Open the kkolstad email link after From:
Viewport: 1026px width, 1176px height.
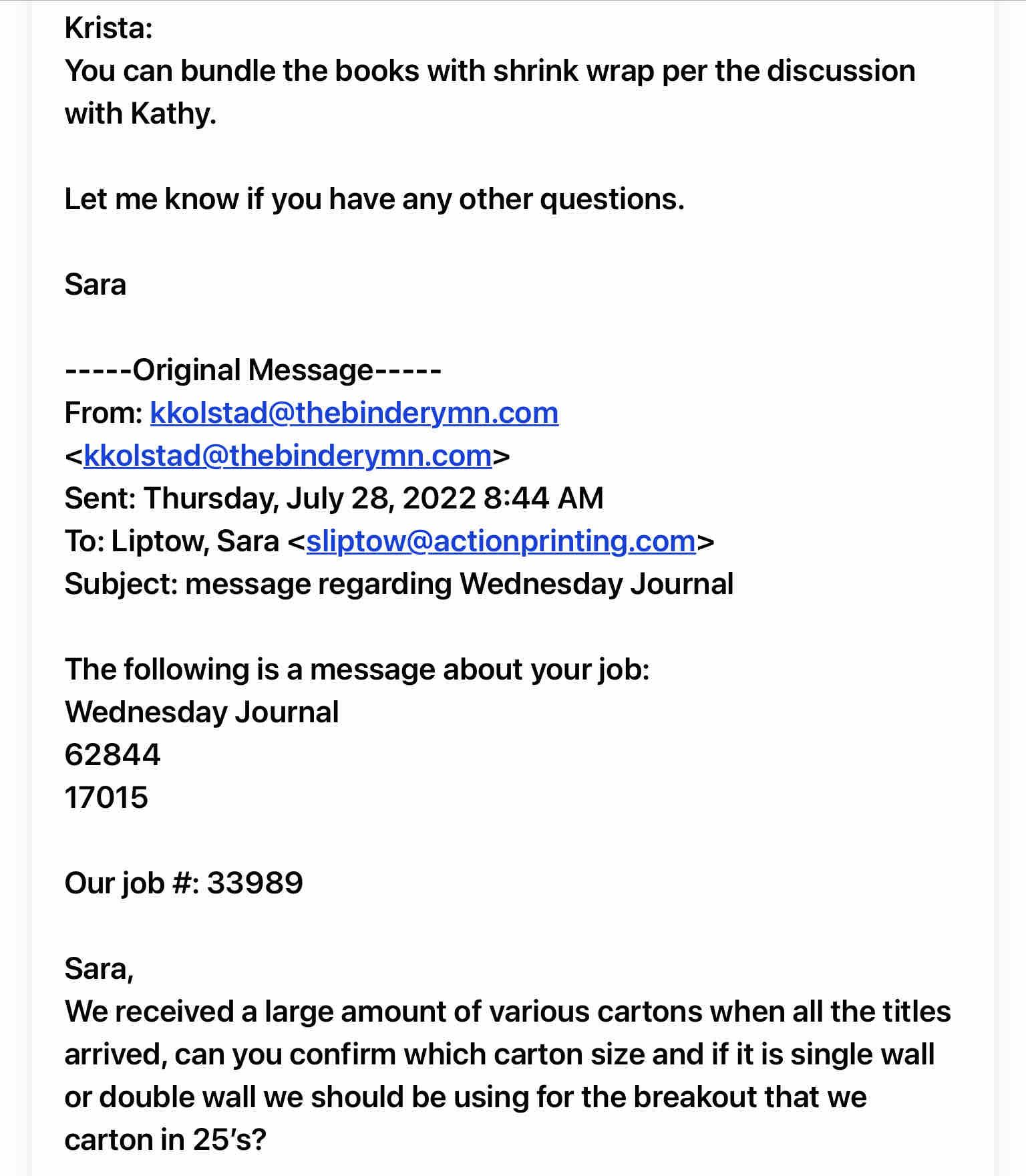(354, 413)
